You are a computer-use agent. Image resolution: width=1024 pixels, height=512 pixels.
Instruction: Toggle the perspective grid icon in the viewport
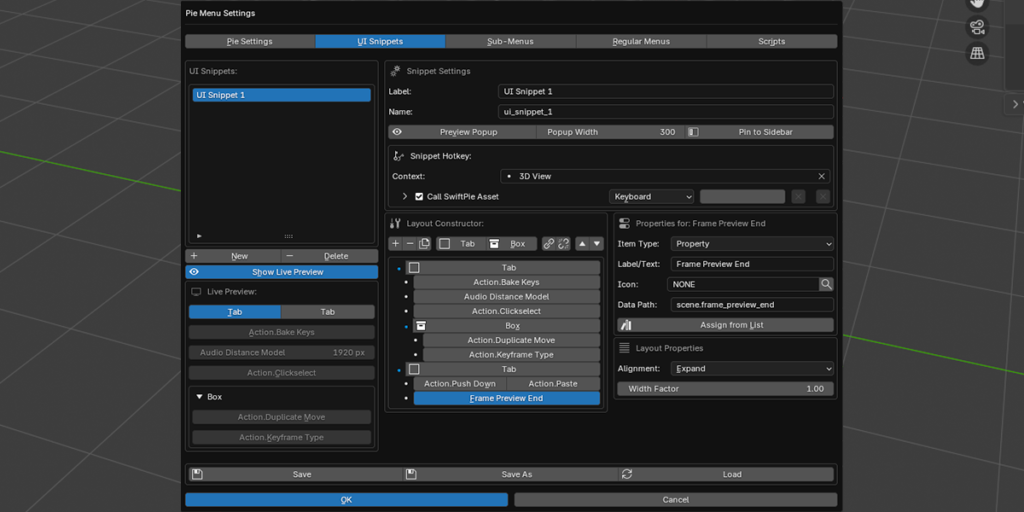click(977, 54)
